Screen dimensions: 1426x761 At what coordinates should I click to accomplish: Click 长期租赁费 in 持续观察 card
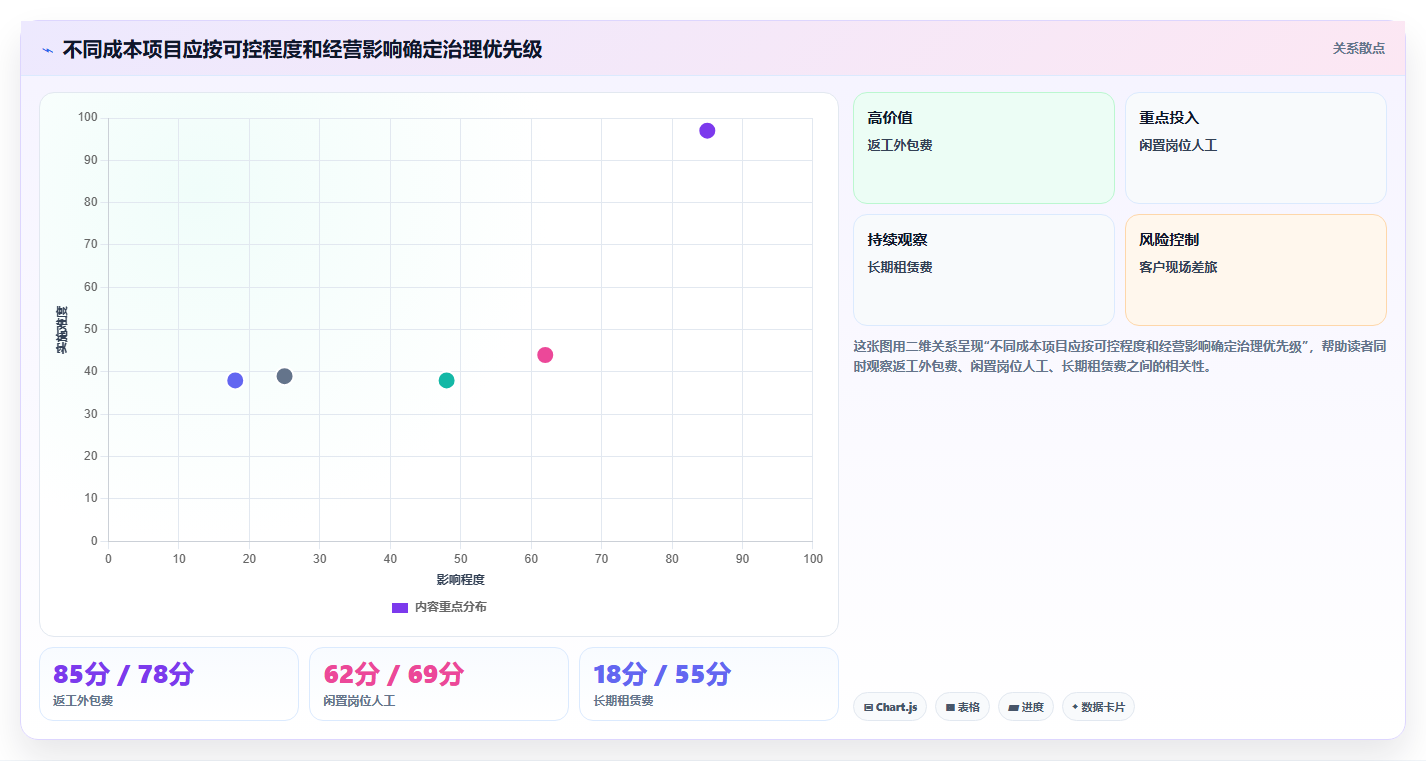[x=900, y=267]
